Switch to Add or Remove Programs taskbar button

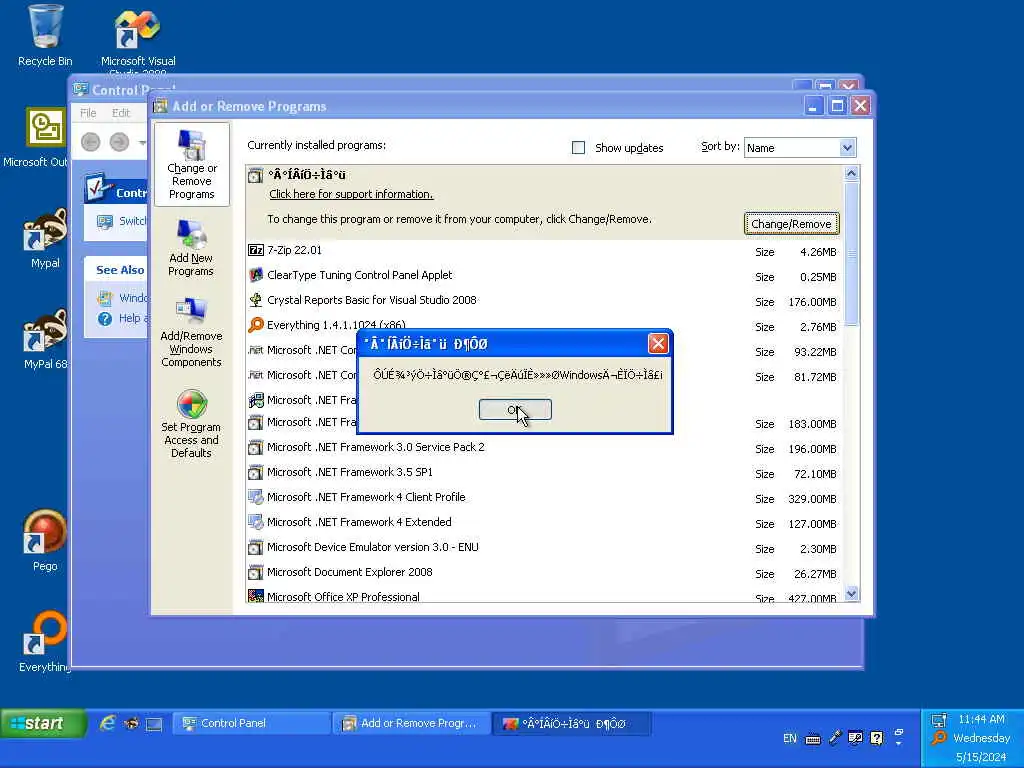tap(411, 724)
